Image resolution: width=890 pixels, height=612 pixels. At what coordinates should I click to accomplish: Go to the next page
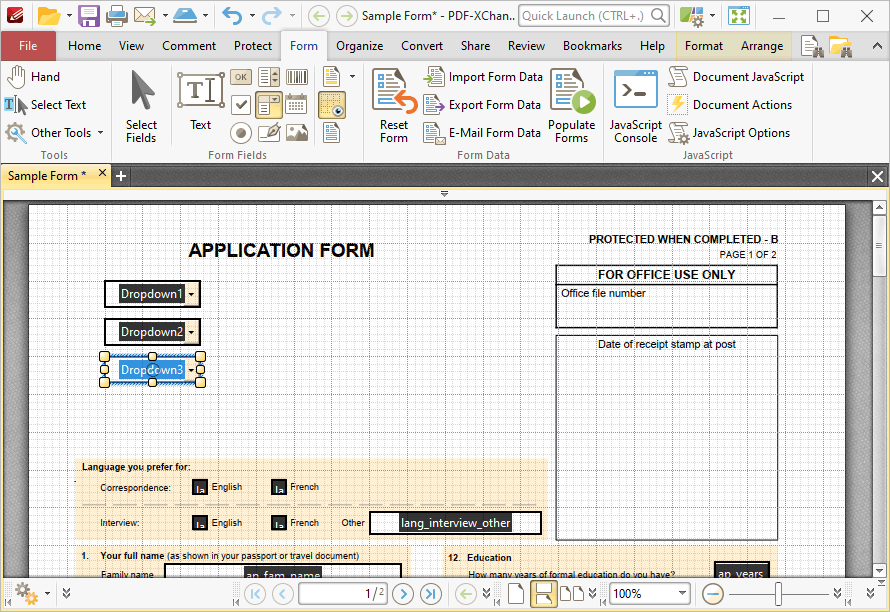pos(403,594)
